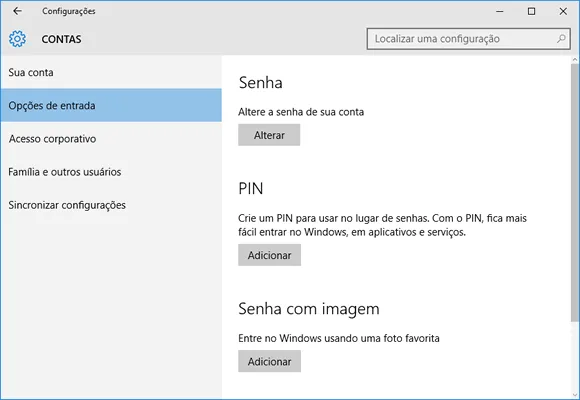This screenshot has height=400, width=580.
Task: Click the vertical scrollbar thumb
Action: 575,192
